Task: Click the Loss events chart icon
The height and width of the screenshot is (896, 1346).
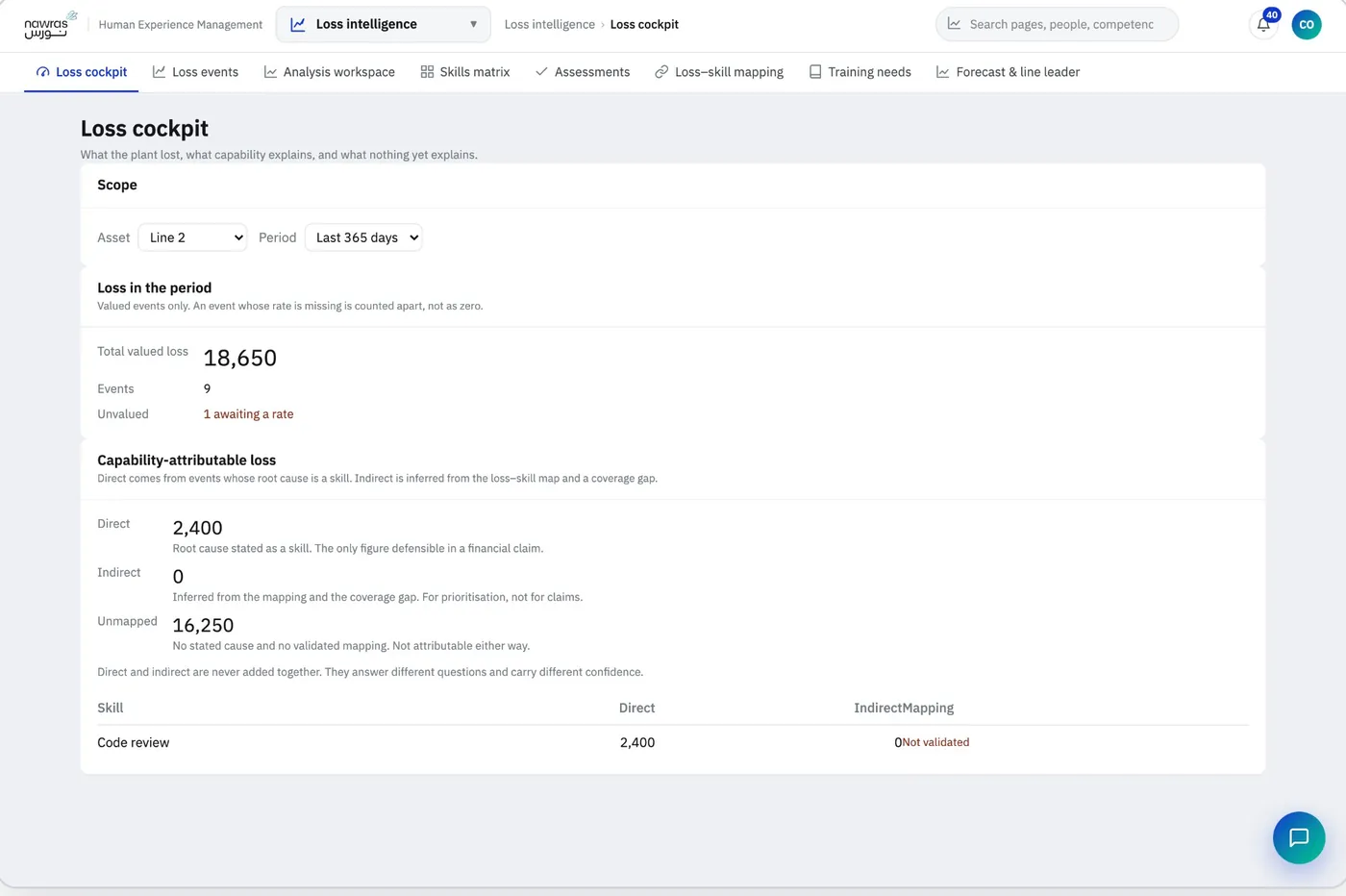Action: [159, 72]
